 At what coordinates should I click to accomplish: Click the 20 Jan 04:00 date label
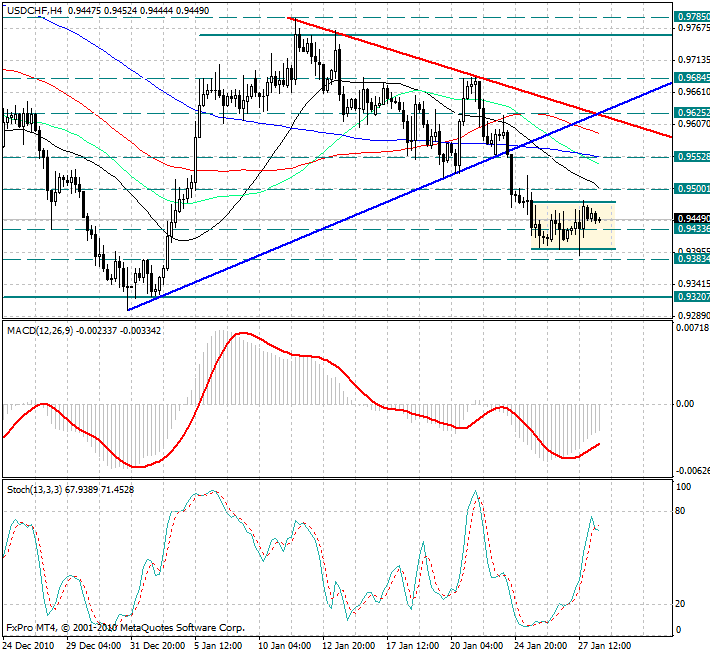pyautogui.click(x=477, y=645)
